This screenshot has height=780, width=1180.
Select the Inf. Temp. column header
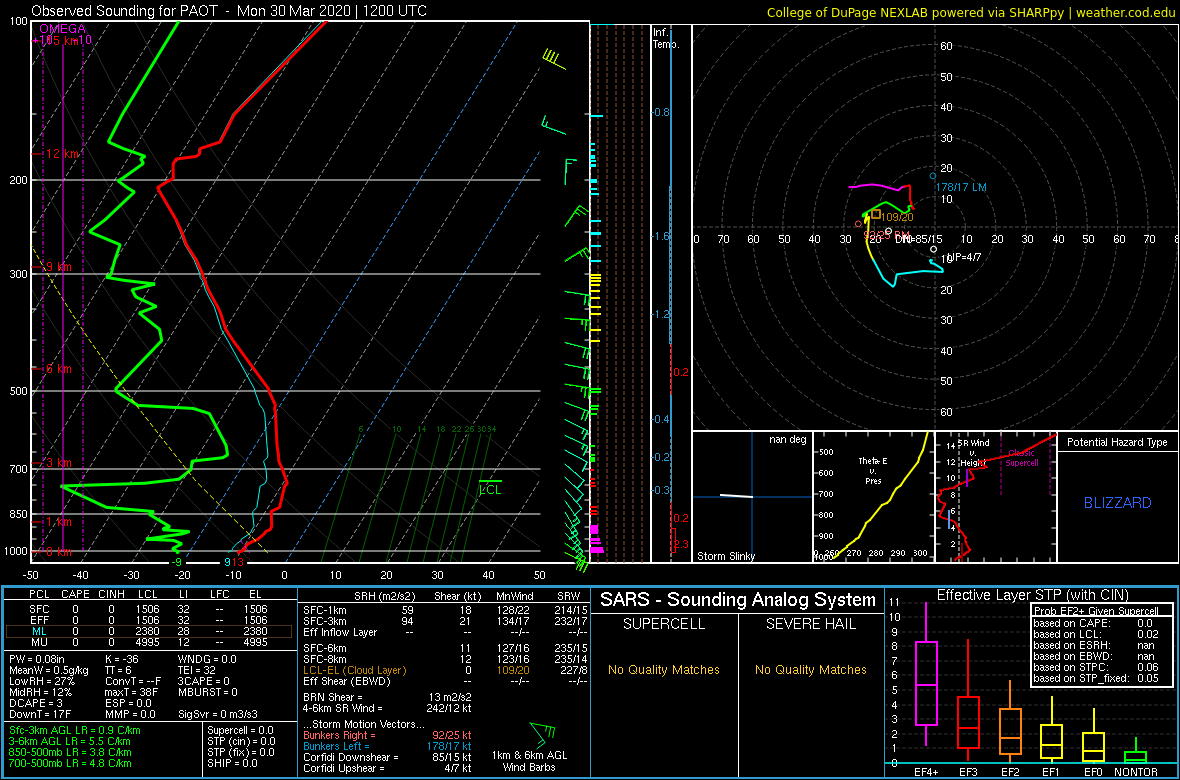[x=667, y=38]
